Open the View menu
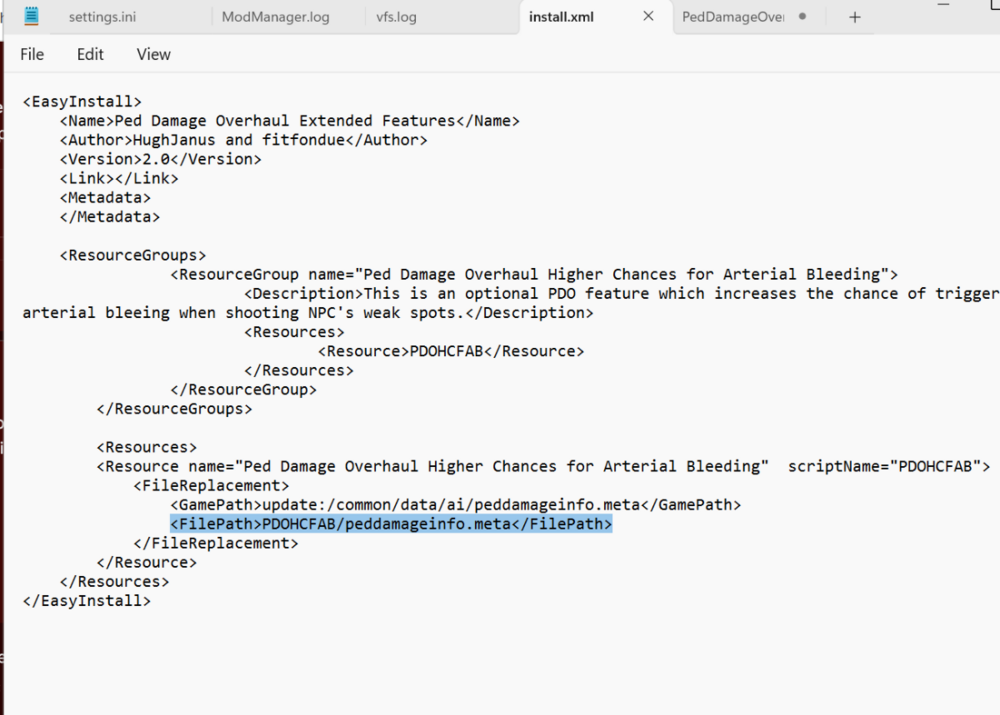The height and width of the screenshot is (715, 1000). tap(153, 54)
